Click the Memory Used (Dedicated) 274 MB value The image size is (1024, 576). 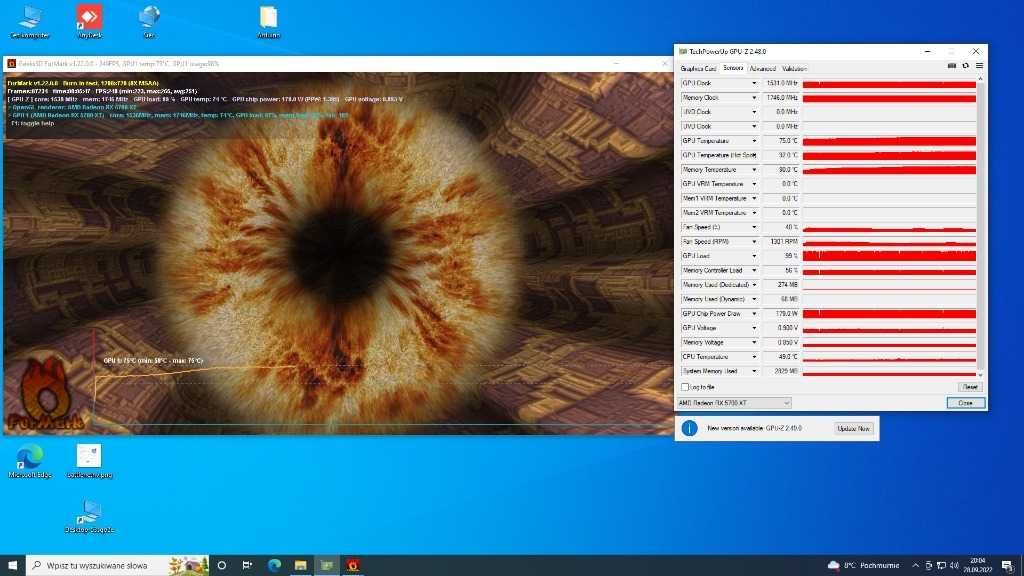tap(781, 285)
